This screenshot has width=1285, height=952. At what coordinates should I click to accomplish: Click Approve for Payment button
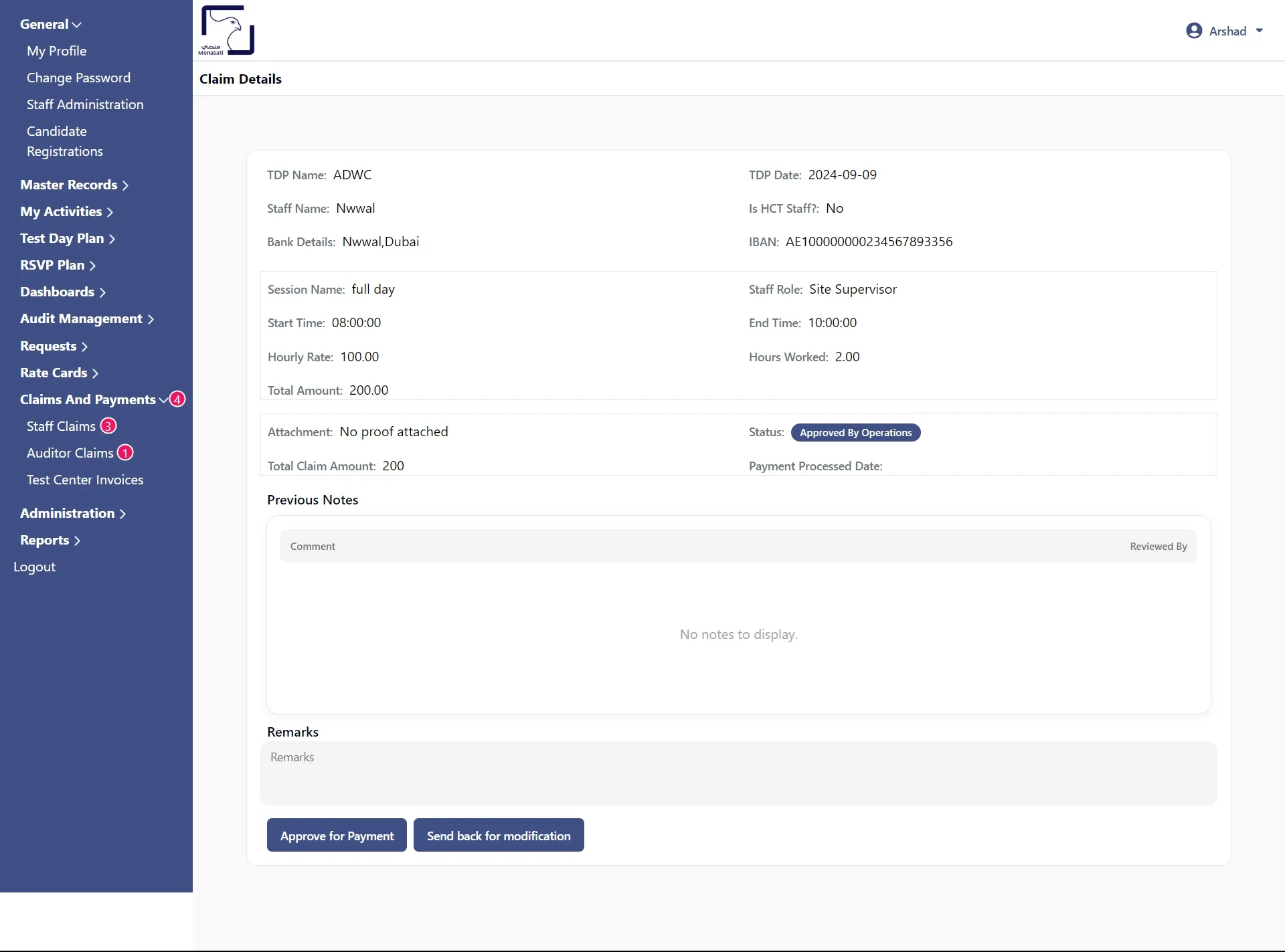pyautogui.click(x=337, y=835)
